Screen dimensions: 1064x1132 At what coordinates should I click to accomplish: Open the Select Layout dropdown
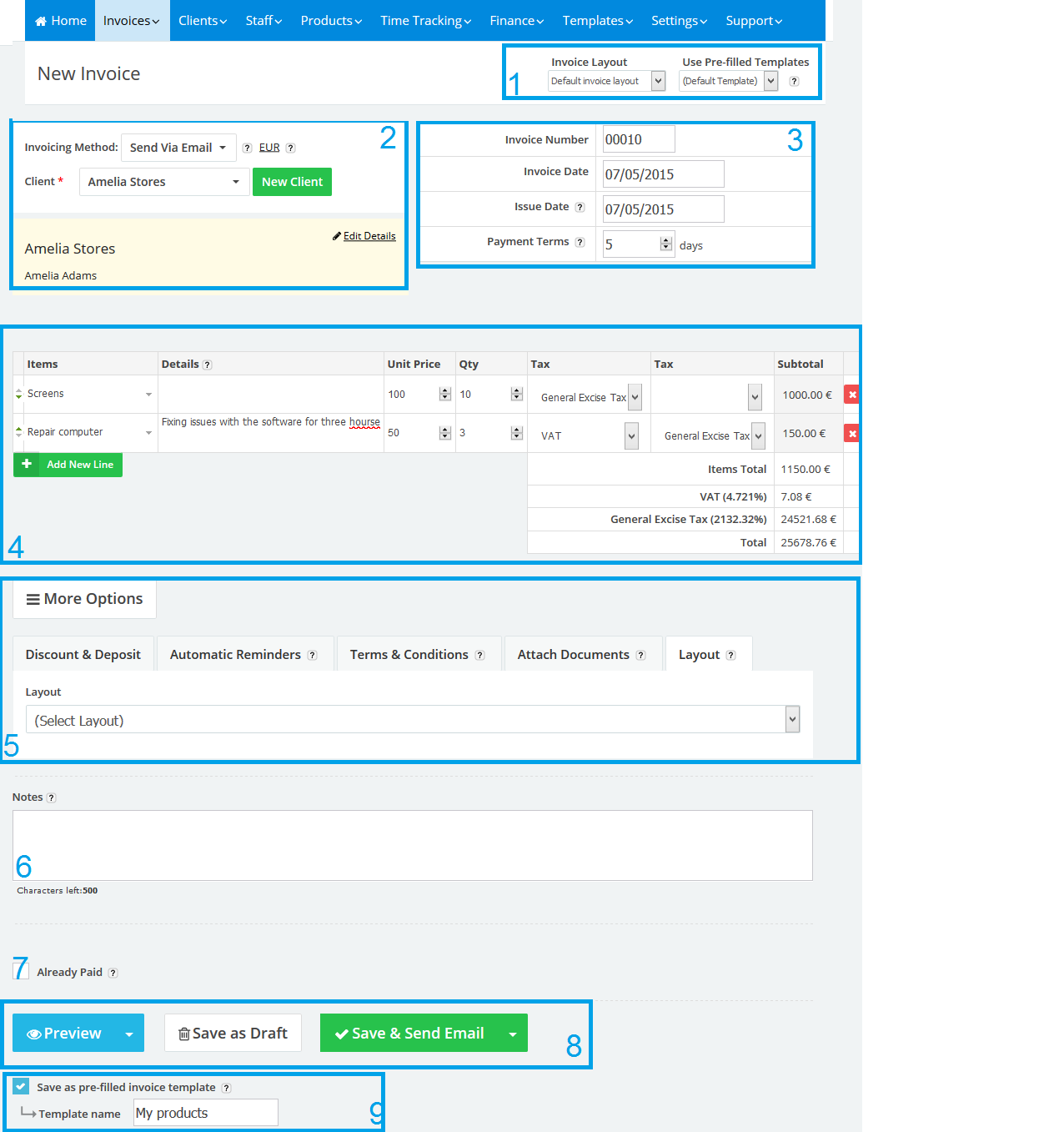coord(412,720)
